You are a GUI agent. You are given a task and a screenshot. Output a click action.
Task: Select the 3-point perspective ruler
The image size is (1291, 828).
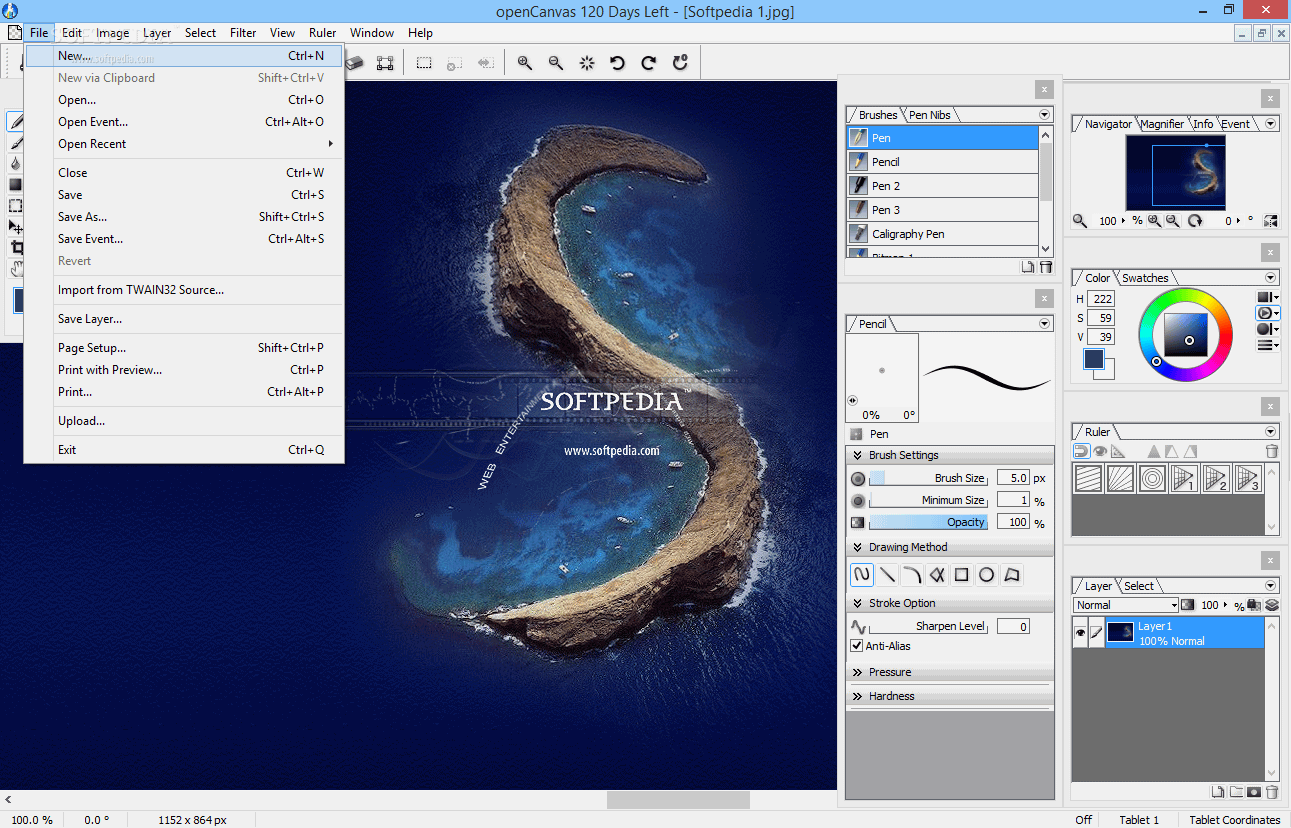pyautogui.click(x=1247, y=478)
